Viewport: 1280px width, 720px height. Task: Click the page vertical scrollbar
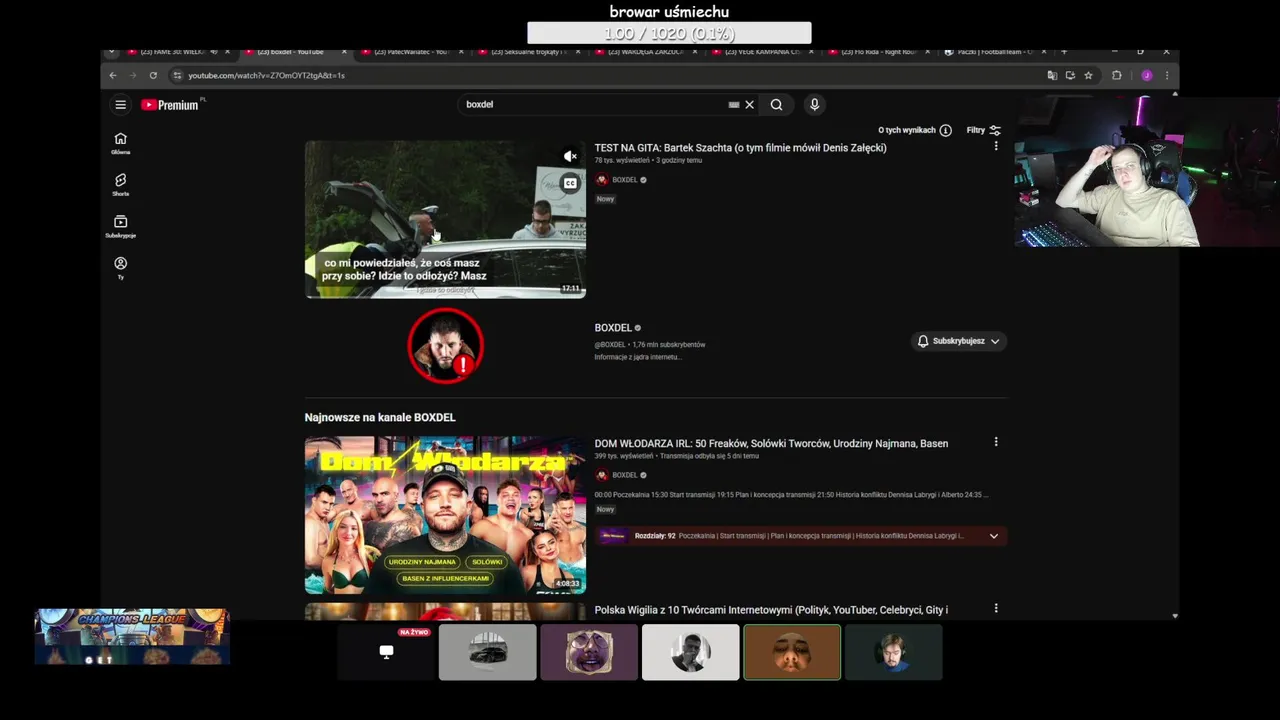[x=1175, y=355]
